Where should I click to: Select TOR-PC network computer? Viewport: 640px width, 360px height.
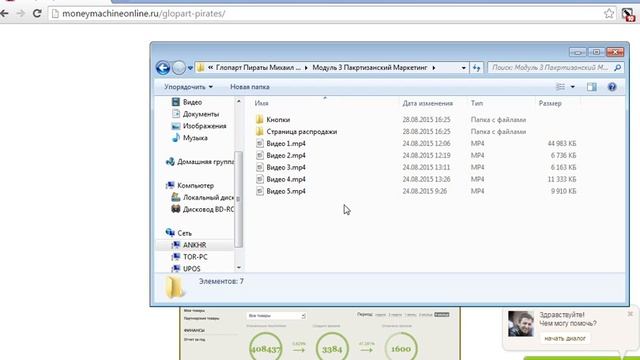[x=190, y=257]
